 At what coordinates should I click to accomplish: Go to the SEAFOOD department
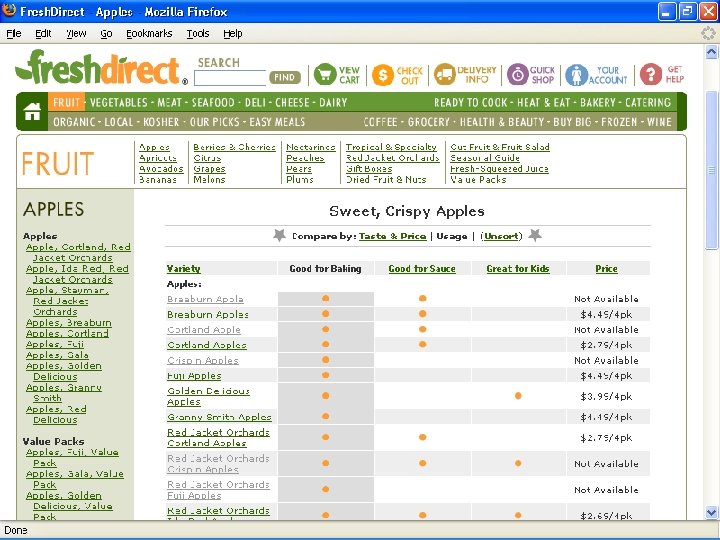(x=213, y=102)
